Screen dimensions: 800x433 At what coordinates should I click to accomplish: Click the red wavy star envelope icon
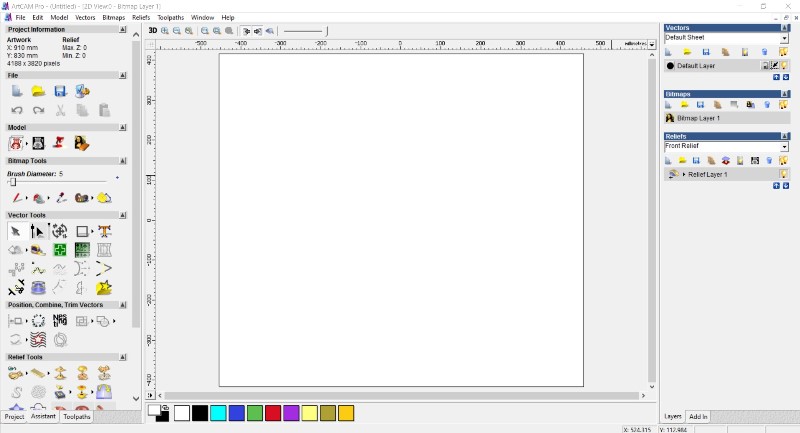point(38,340)
